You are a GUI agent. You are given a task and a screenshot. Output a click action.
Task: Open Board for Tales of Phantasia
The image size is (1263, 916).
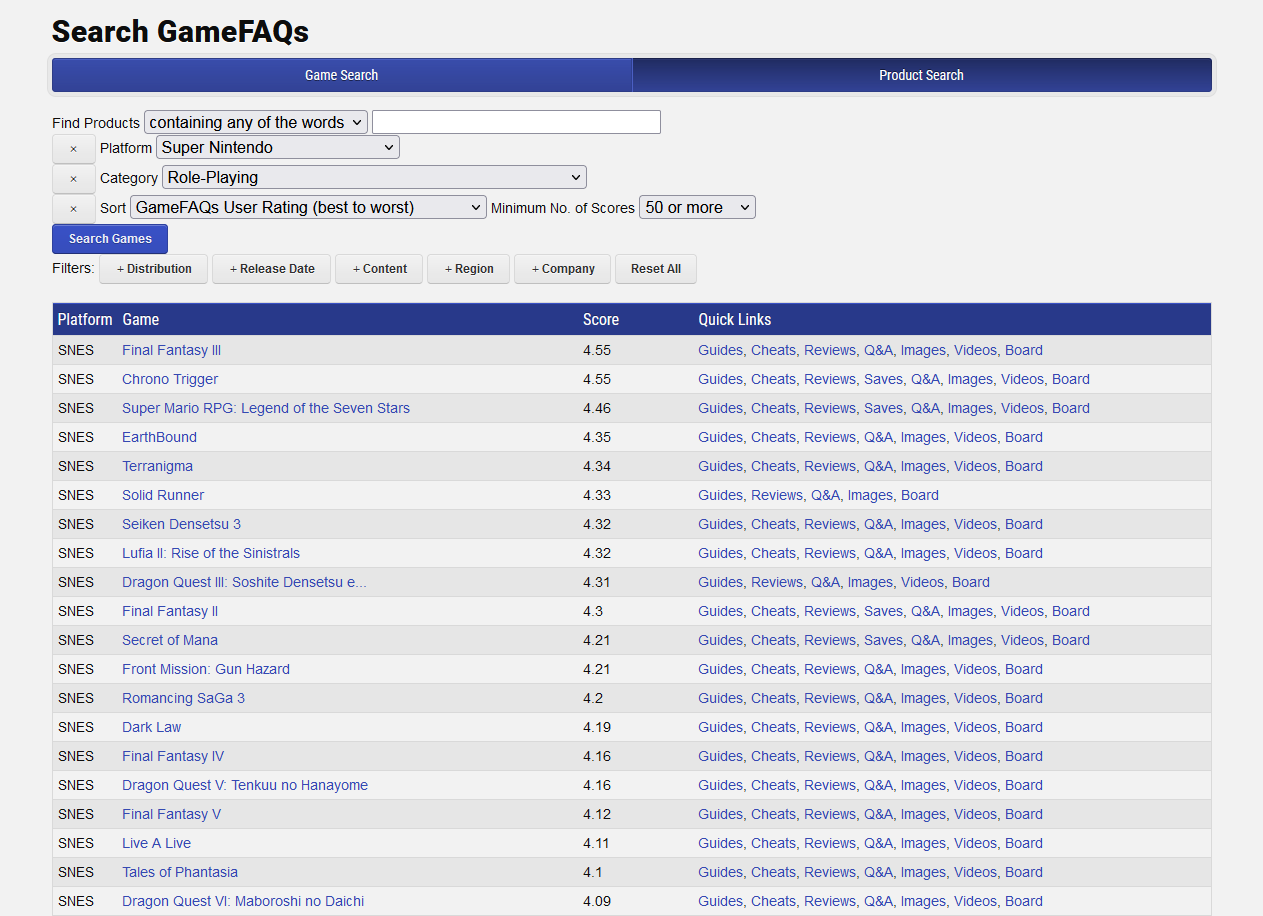tap(1024, 872)
